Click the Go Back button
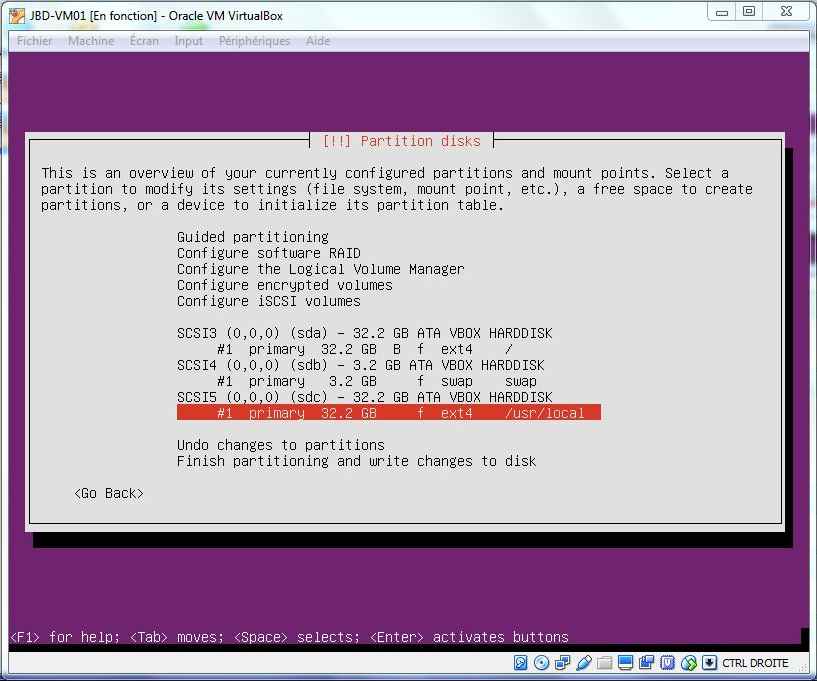 click(x=109, y=493)
